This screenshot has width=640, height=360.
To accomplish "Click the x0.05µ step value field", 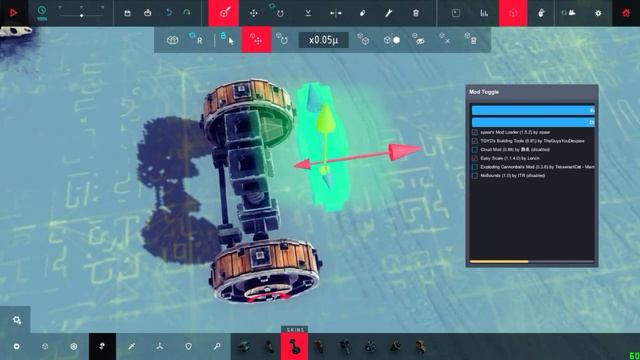I will coord(324,40).
